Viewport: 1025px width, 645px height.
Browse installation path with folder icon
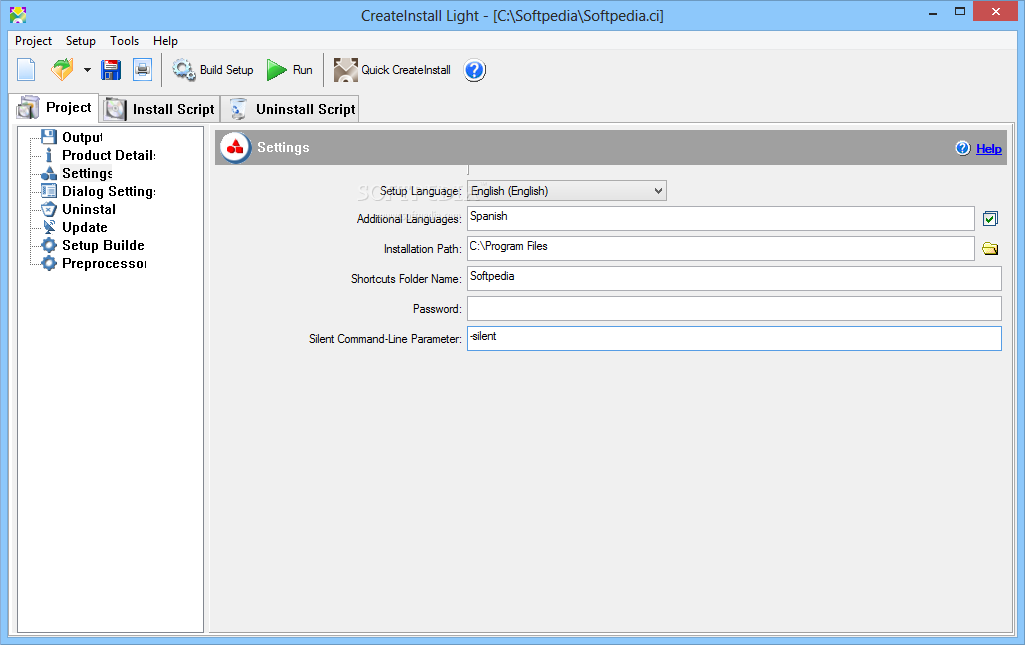990,248
